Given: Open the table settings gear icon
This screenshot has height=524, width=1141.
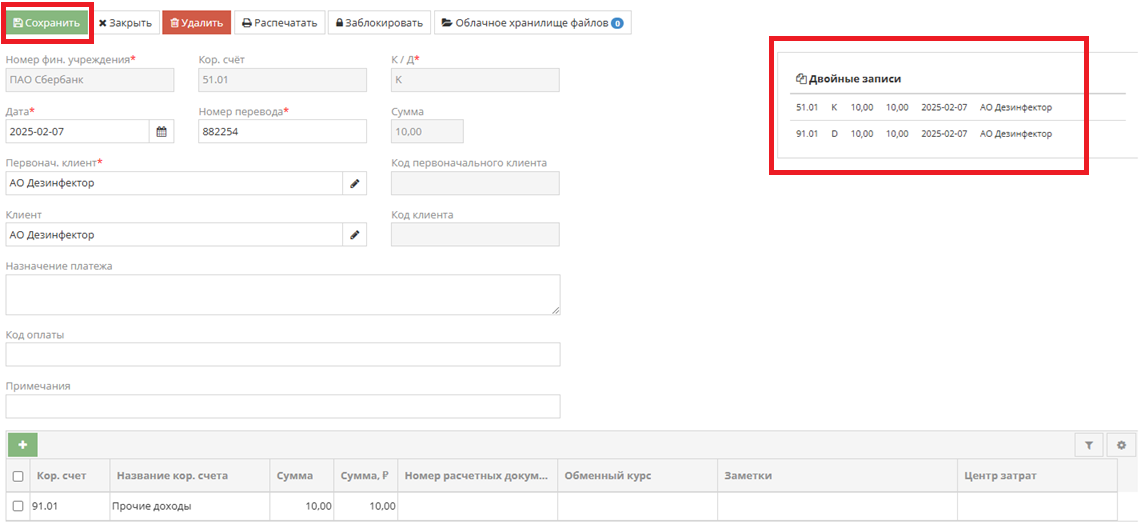Looking at the screenshot, I should coord(1121,445).
